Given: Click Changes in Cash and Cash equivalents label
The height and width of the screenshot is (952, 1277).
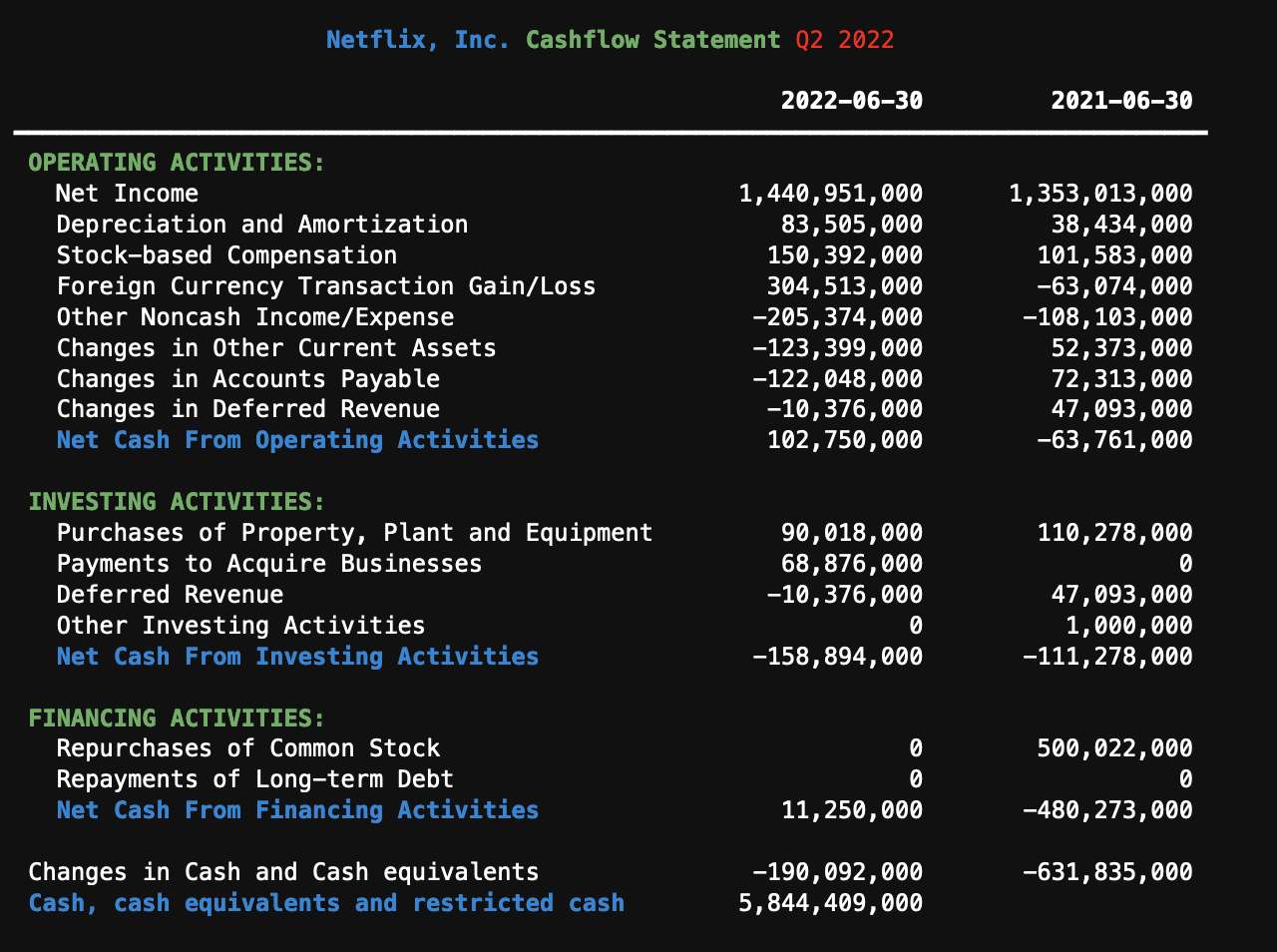Looking at the screenshot, I should [x=283, y=872].
